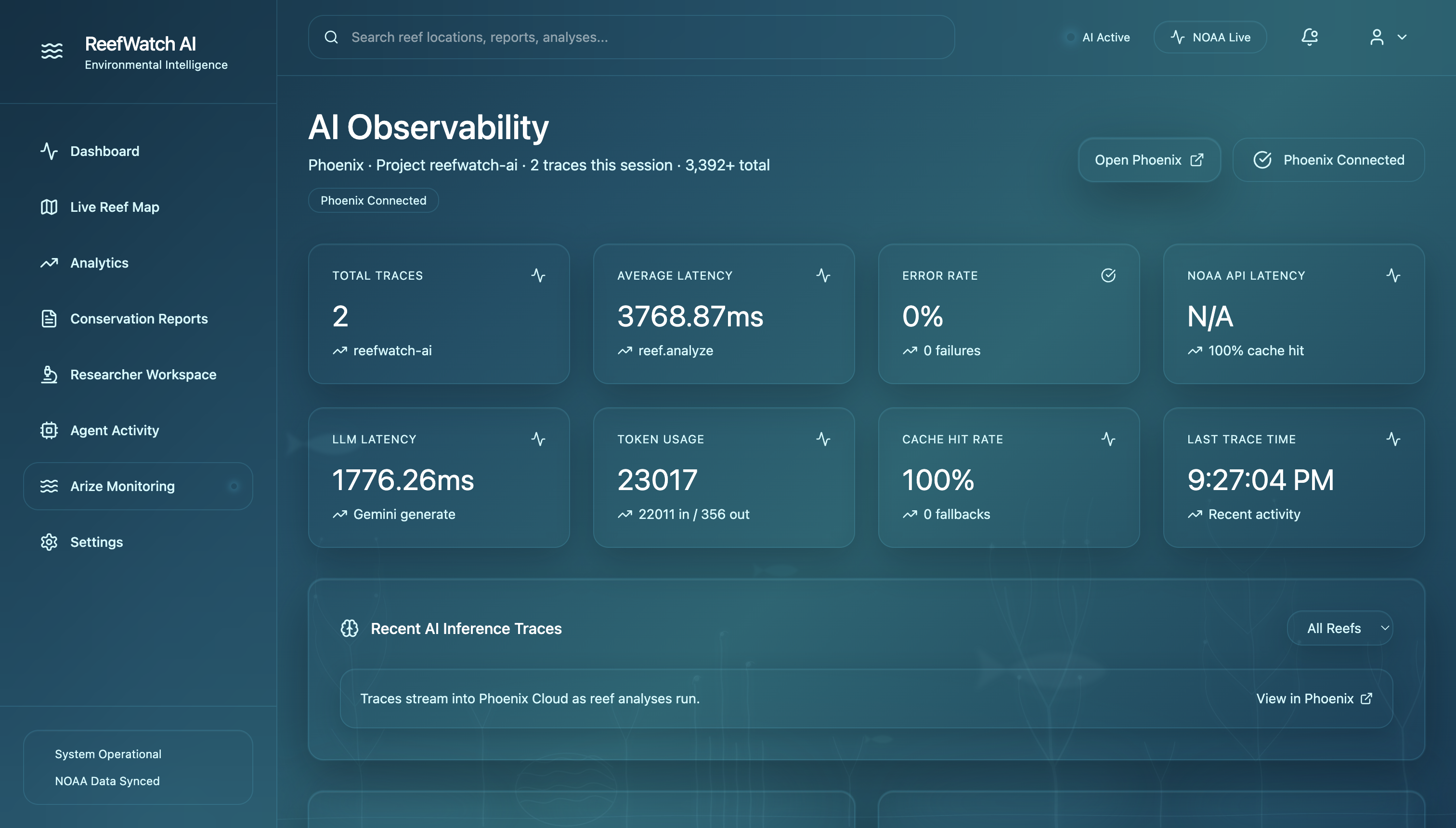Navigate to Analytics
1456x828 pixels.
138,263
